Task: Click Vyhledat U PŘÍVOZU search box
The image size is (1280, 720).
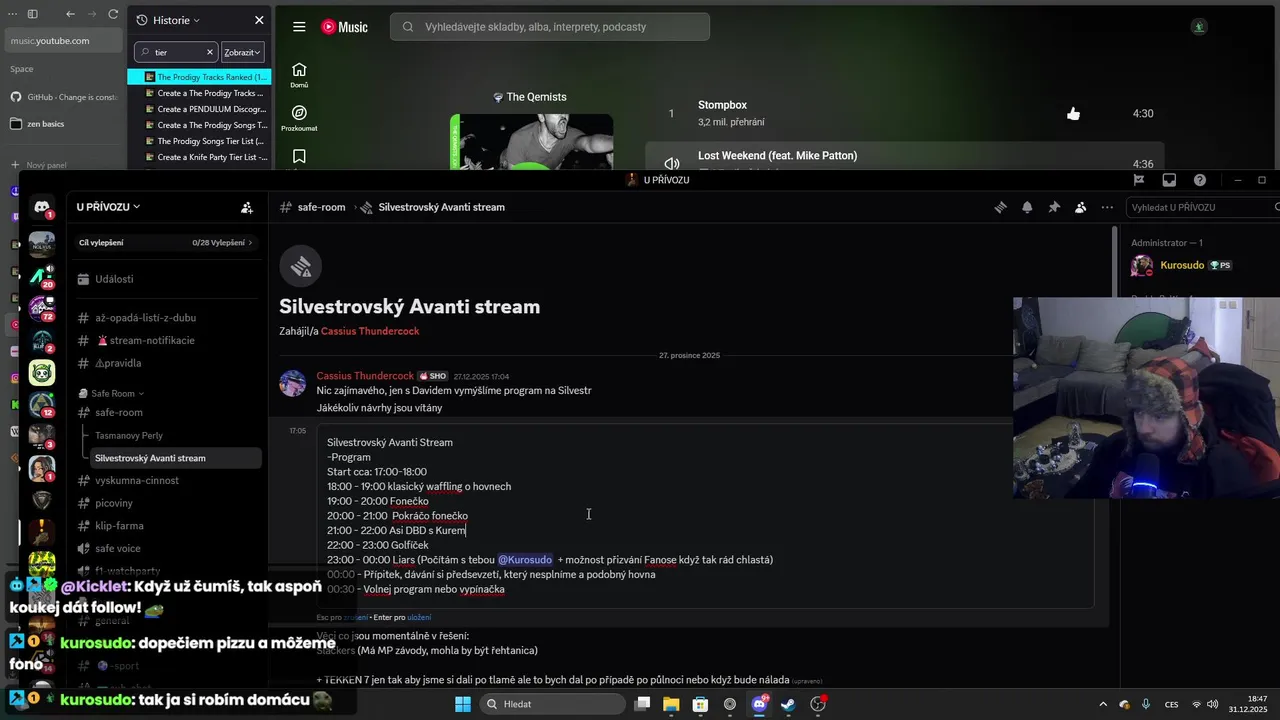Action: point(1202,207)
